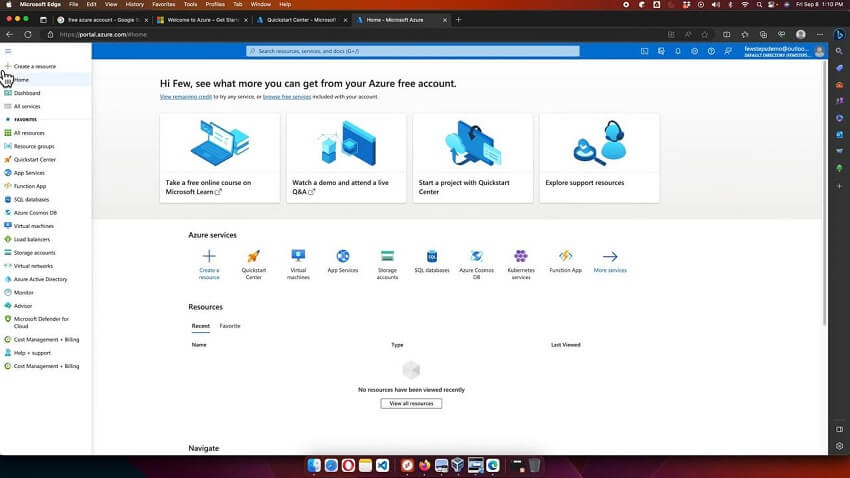
Task: Open Favorites menu in menu bar
Action: [164, 4]
